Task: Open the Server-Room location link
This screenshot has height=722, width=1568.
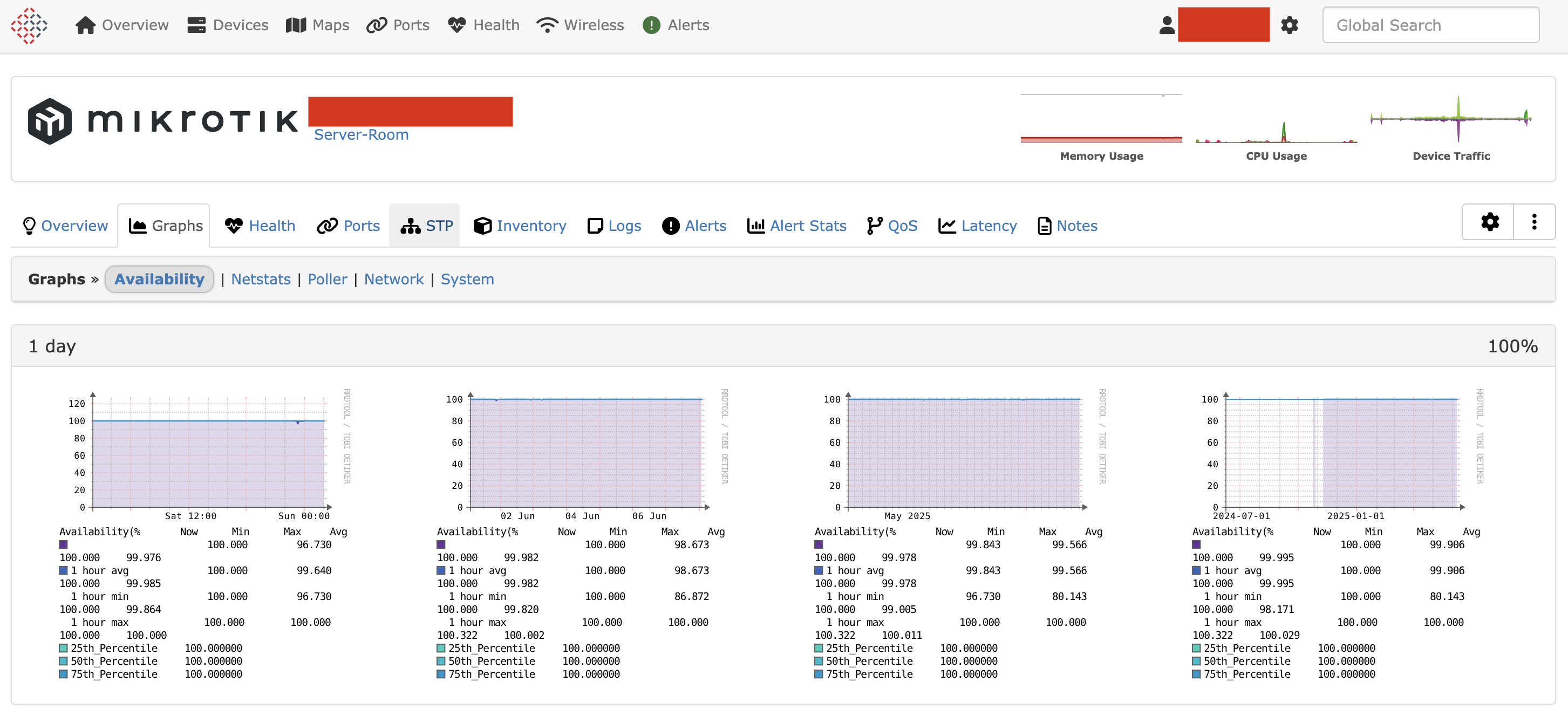Action: click(361, 134)
